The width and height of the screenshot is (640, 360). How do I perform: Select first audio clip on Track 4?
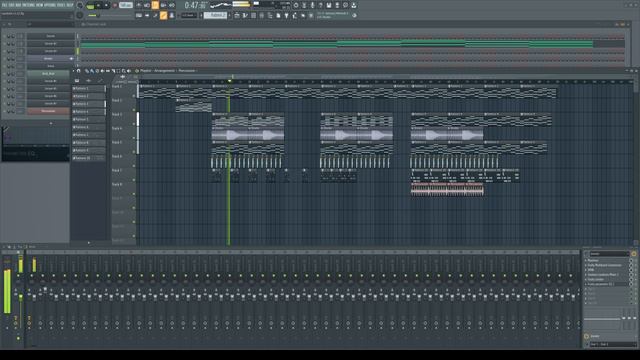229,134
